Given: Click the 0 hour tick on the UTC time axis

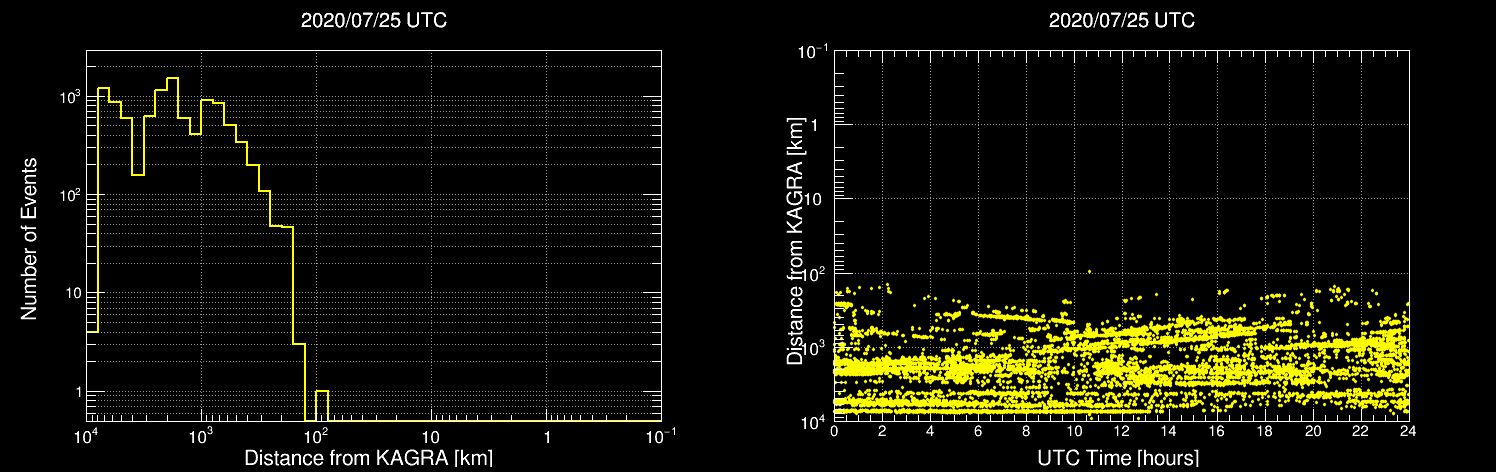Looking at the screenshot, I should click(834, 431).
